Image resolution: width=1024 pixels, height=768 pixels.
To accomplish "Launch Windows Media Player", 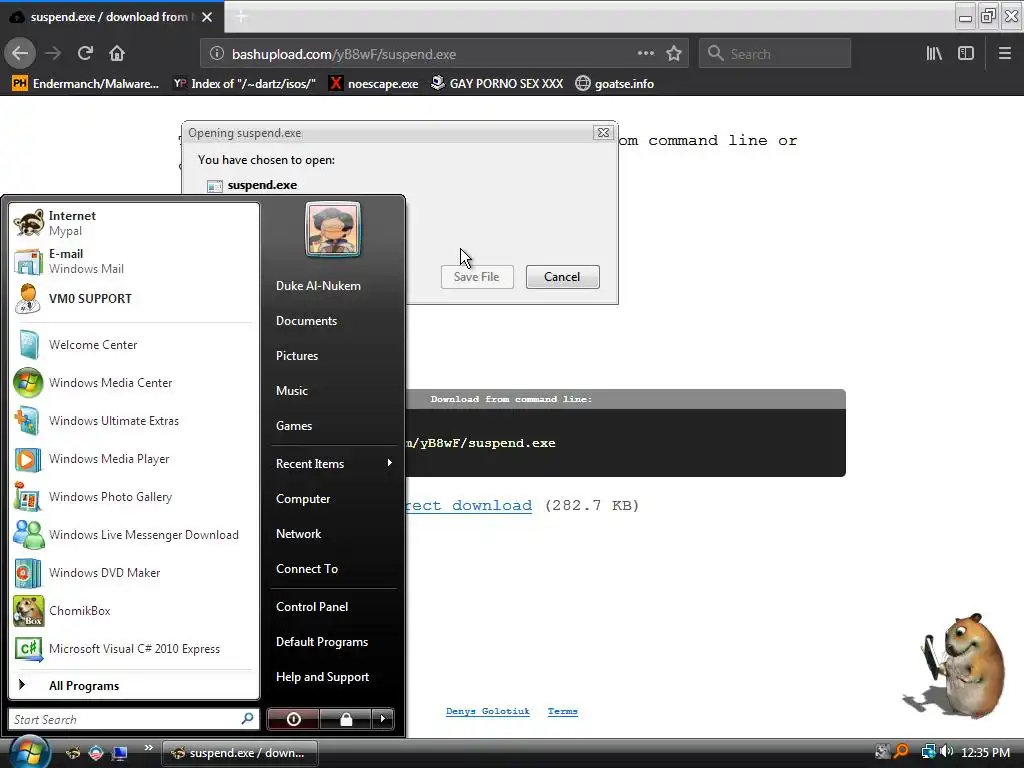I will [134, 459].
